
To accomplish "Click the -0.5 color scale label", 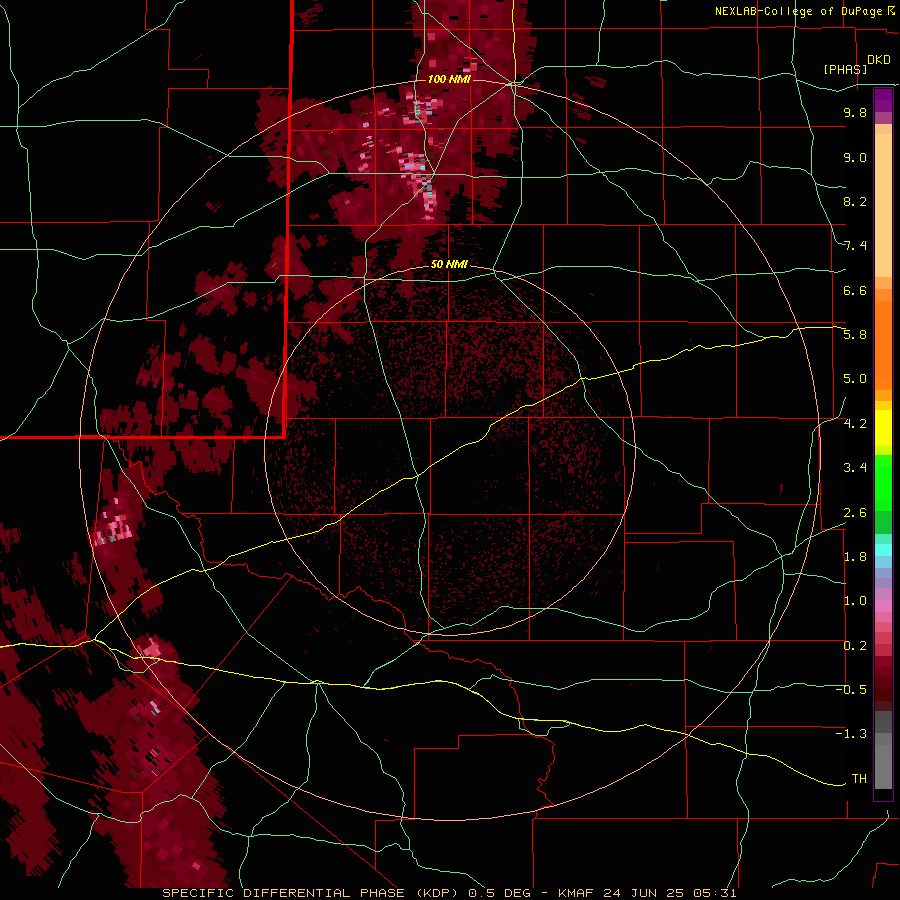I will [x=851, y=690].
